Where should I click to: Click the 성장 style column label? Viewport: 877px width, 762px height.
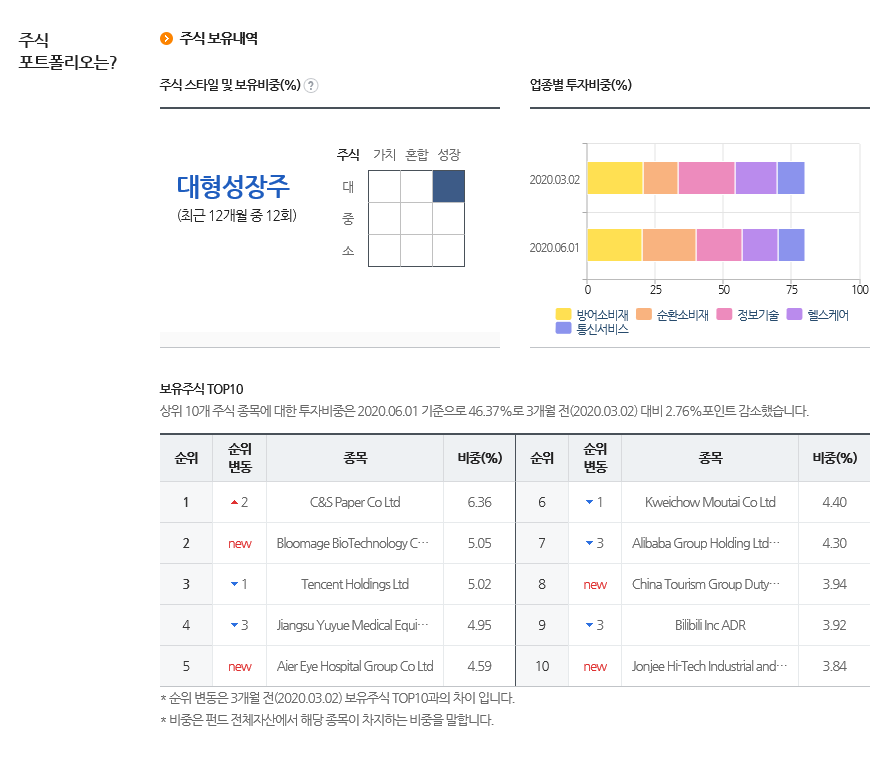[x=449, y=154]
